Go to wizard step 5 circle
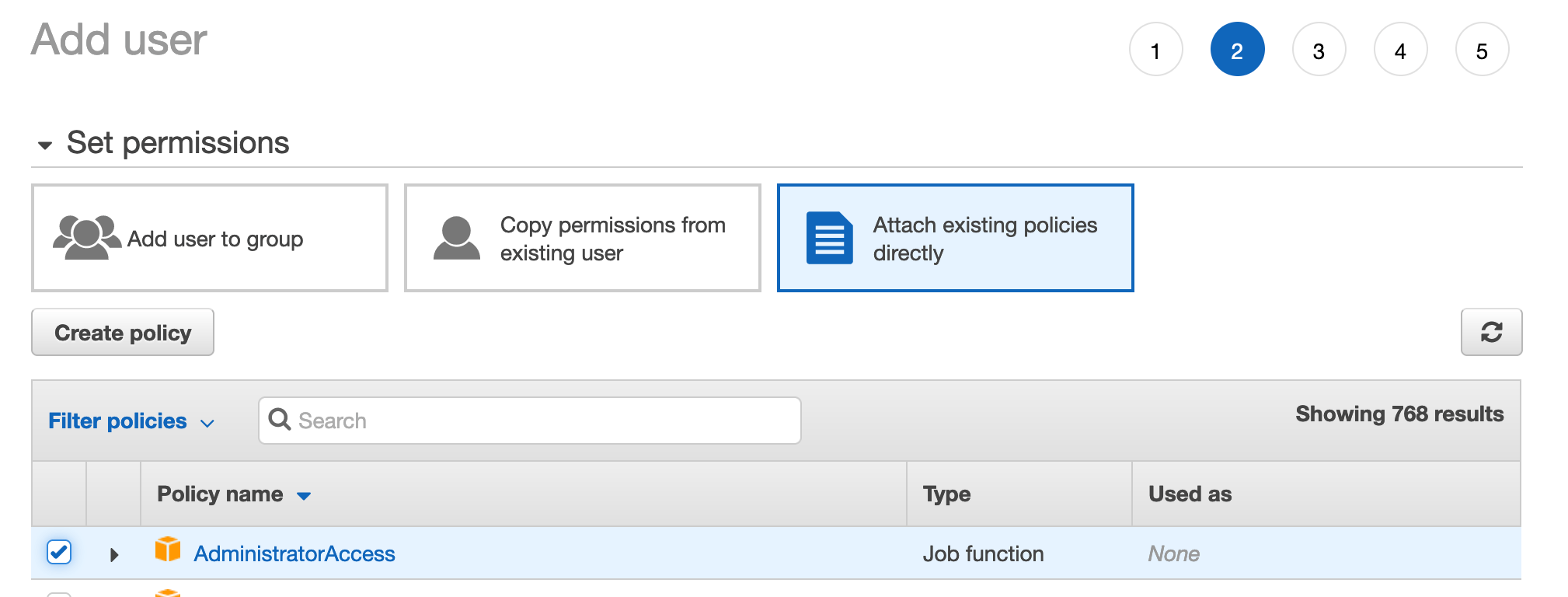Screen dimensions: 1568x597 (1482, 50)
